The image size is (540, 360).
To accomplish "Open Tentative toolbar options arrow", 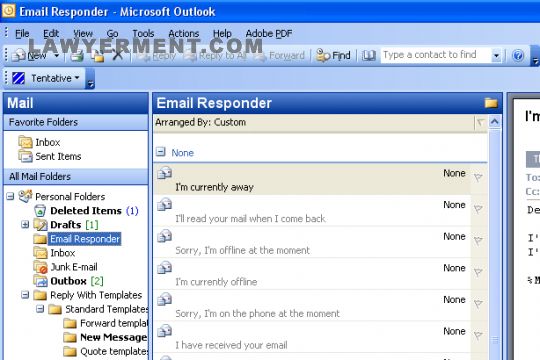I will coord(90,79).
